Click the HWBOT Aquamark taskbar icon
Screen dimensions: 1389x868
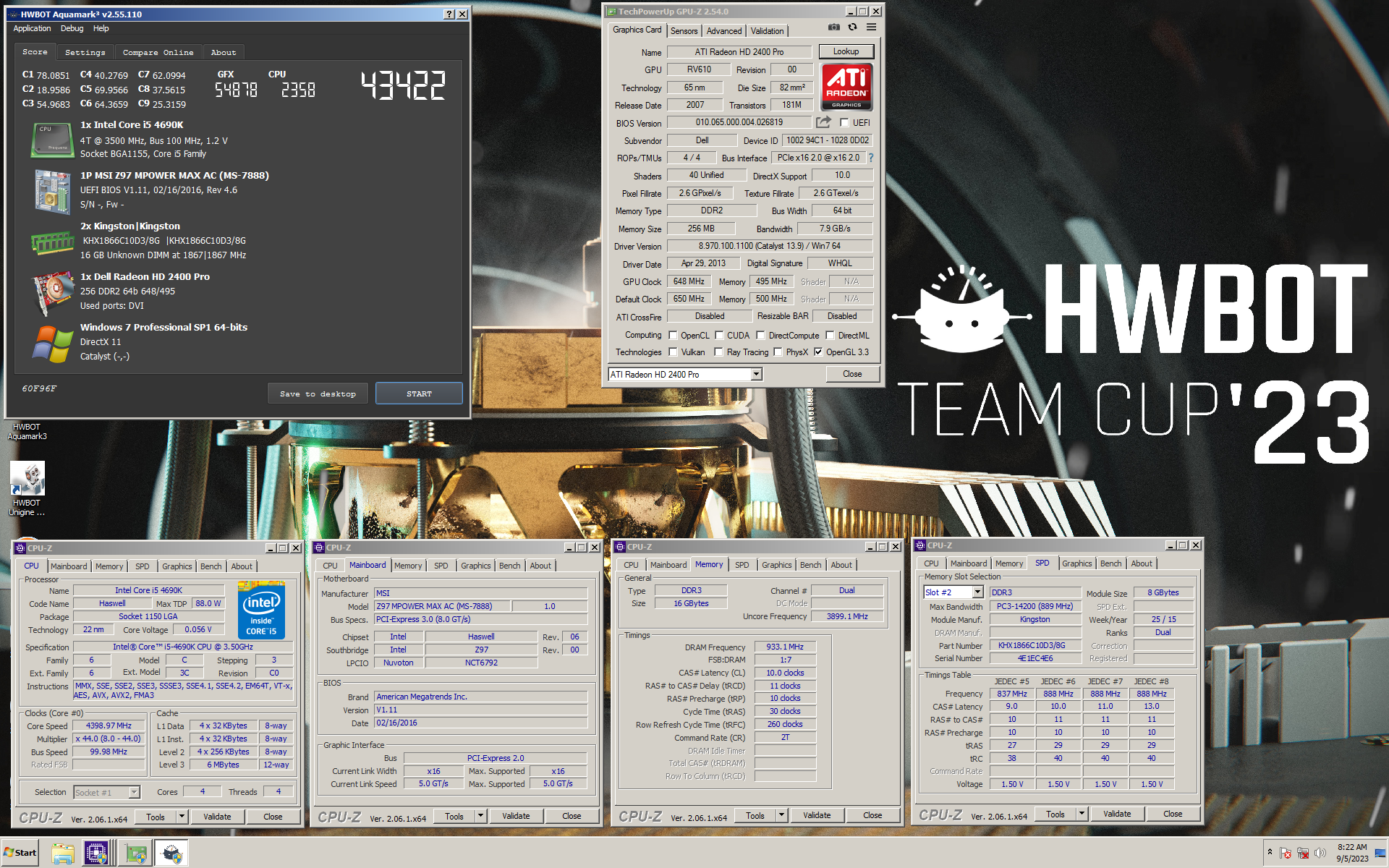click(171, 854)
